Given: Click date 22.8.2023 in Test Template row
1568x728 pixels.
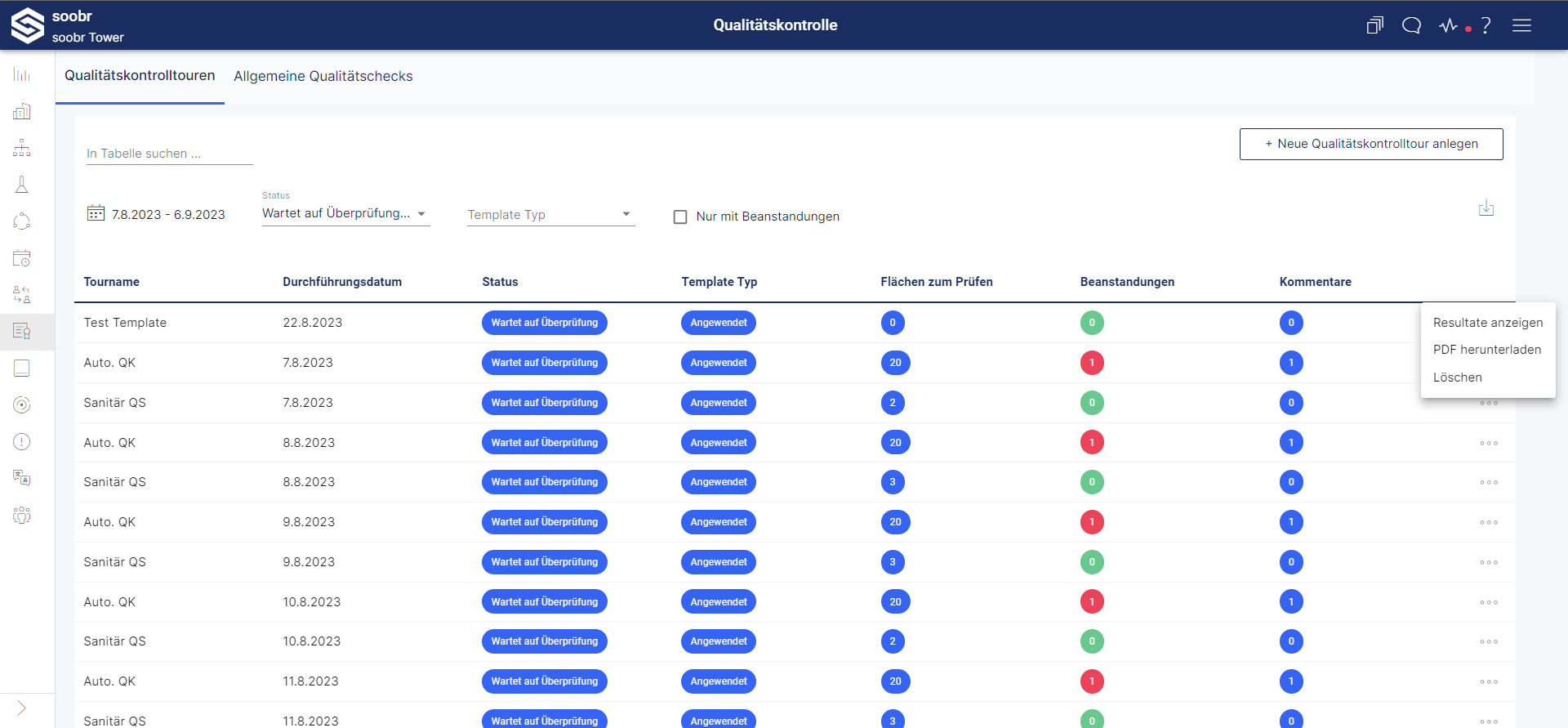Looking at the screenshot, I should click(313, 323).
